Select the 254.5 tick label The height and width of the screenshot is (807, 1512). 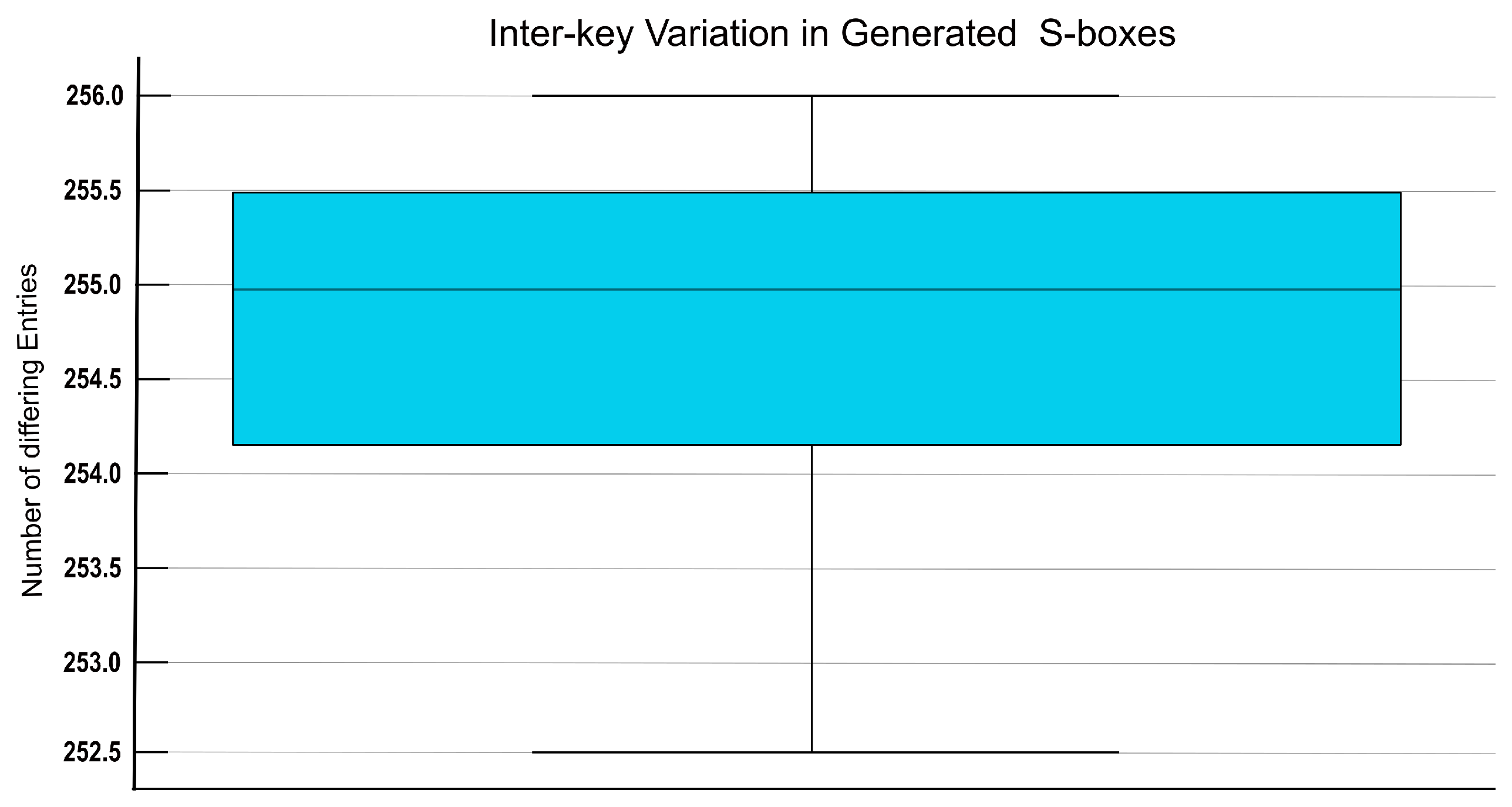(93, 380)
